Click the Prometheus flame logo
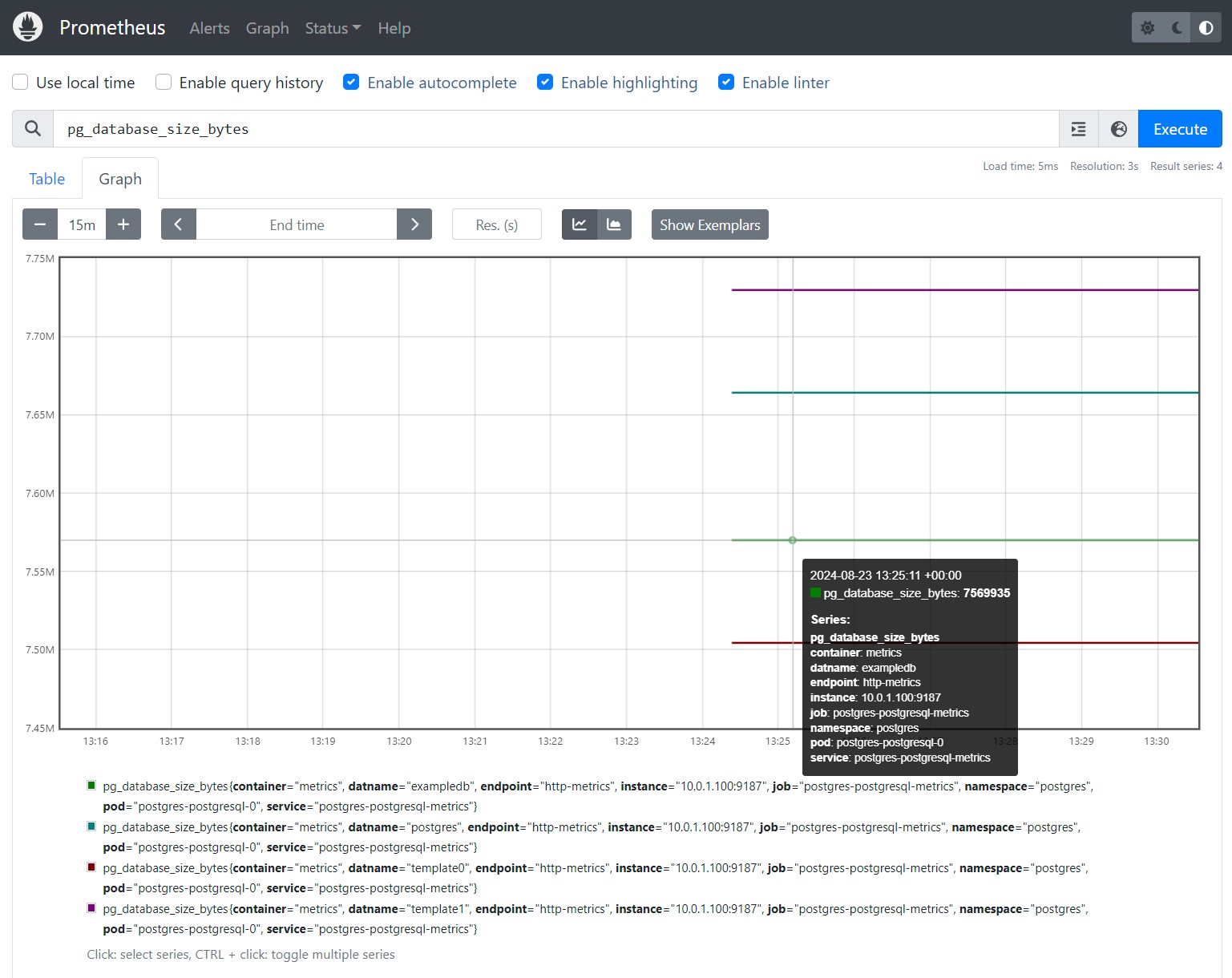The width and height of the screenshot is (1232, 978). (28, 27)
